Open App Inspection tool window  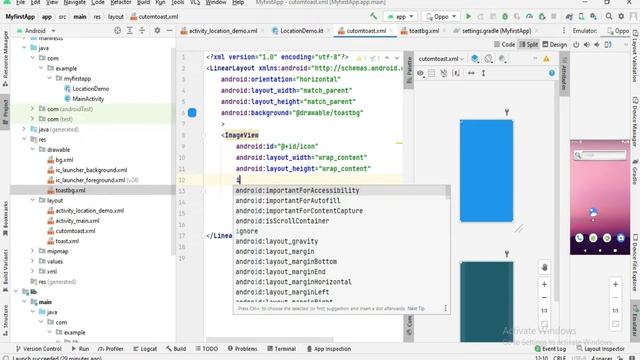329,349
